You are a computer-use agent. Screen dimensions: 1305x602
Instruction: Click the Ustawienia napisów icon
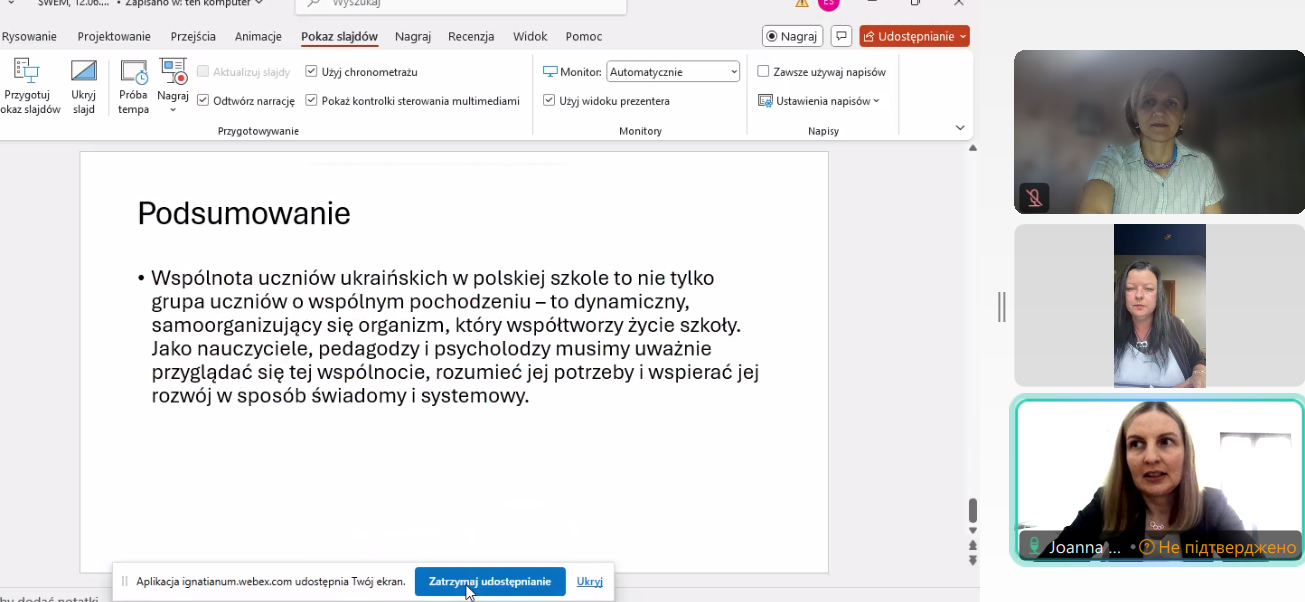point(765,101)
